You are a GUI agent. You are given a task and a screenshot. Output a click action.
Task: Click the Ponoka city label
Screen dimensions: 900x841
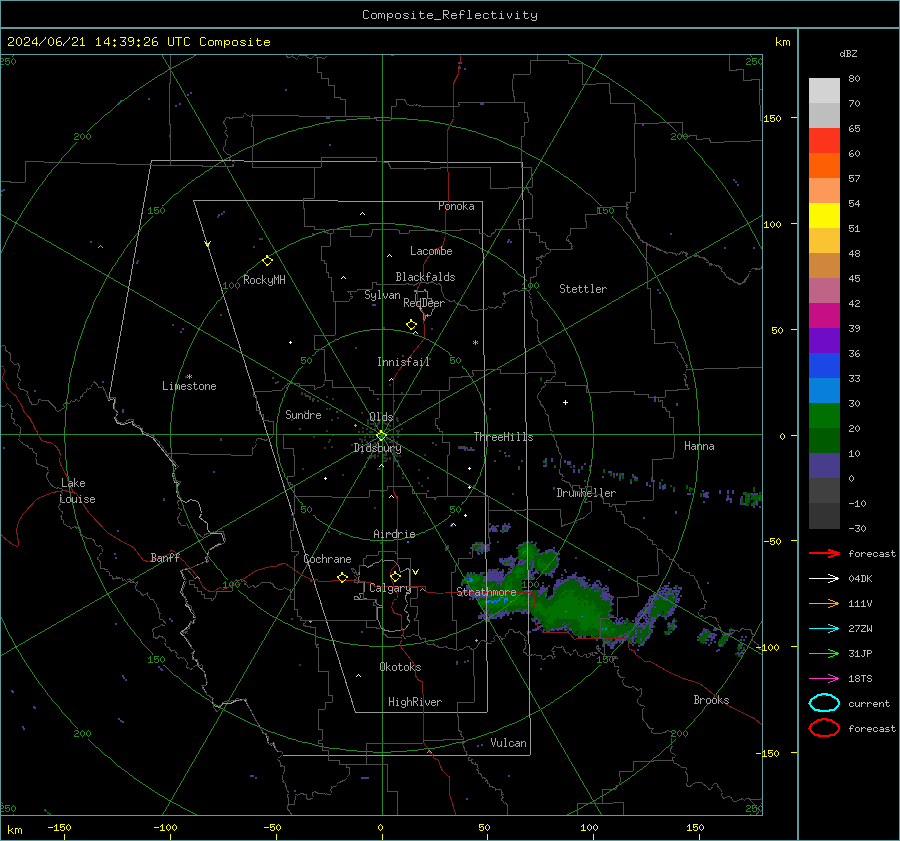456,206
